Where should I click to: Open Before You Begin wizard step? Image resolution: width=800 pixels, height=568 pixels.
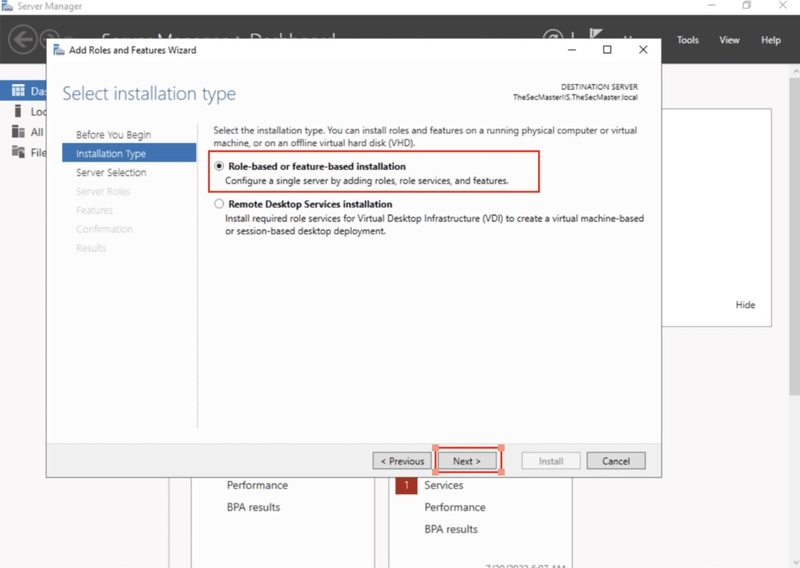(x=113, y=135)
